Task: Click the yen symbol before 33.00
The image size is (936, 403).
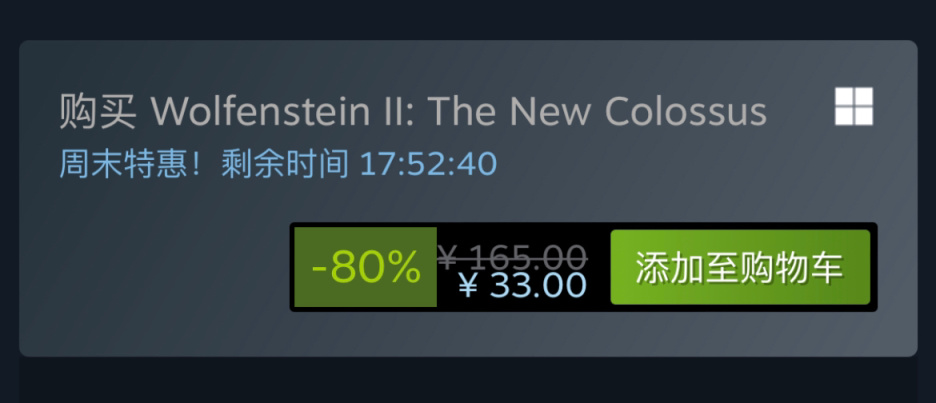Action: coord(469,286)
